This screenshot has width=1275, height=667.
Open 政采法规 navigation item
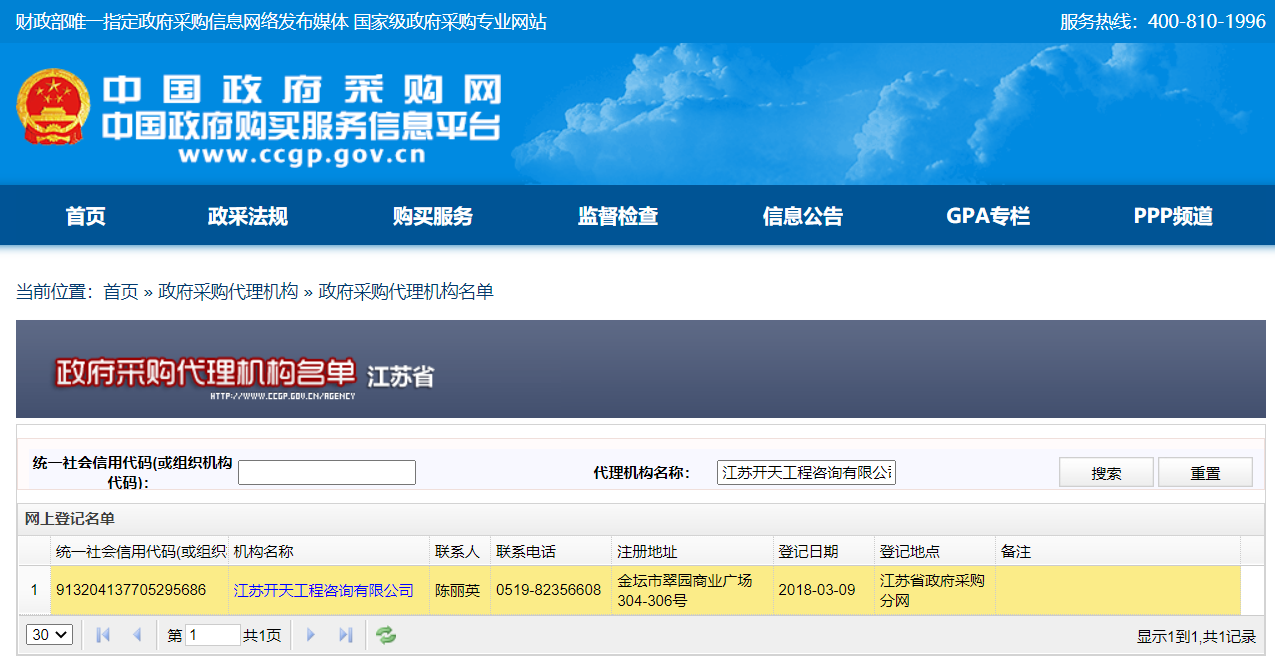point(248,216)
